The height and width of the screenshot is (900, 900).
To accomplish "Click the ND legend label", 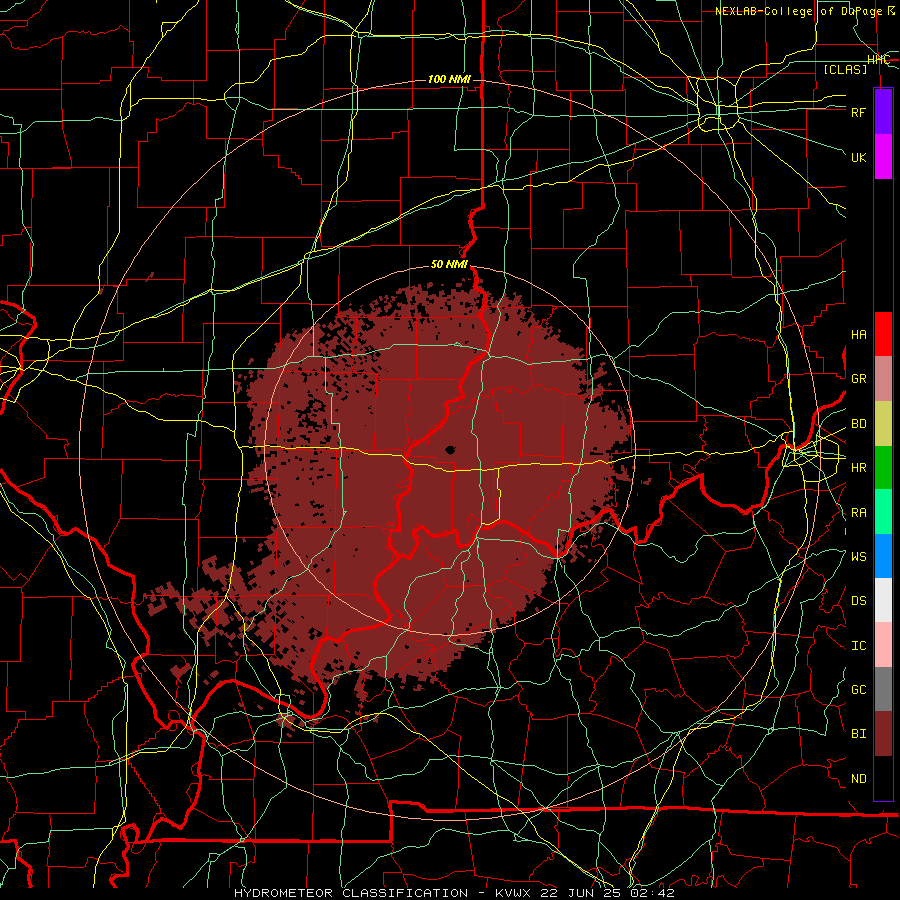I will pos(859,779).
